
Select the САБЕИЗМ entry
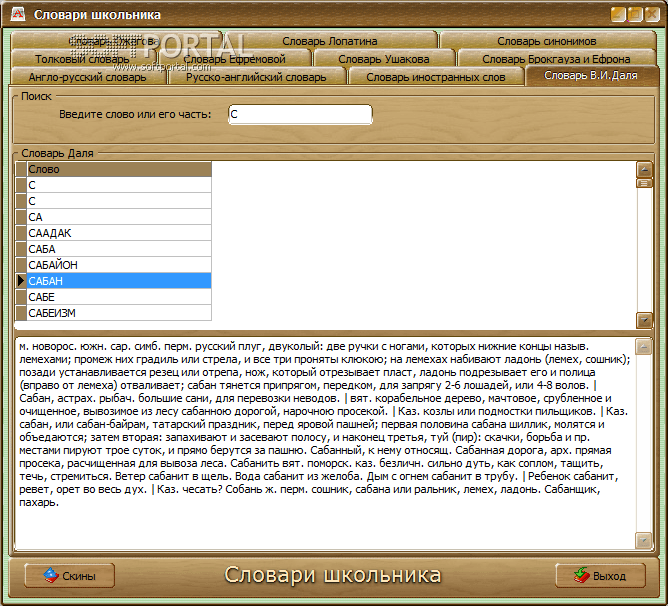click(x=119, y=313)
